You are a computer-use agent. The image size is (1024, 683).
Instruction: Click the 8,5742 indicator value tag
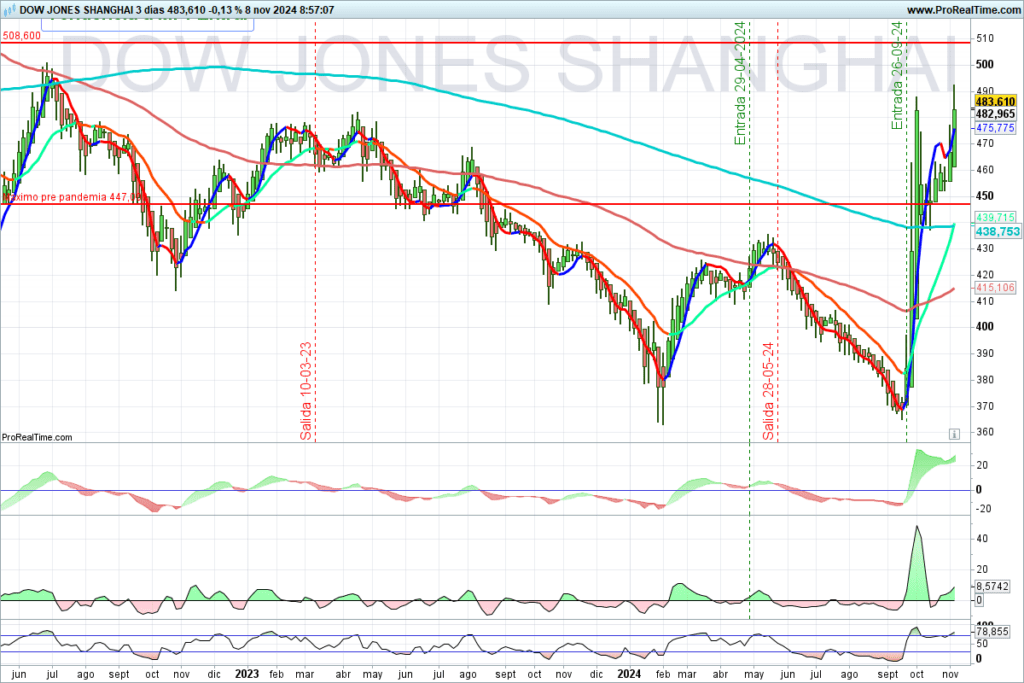coord(992,586)
